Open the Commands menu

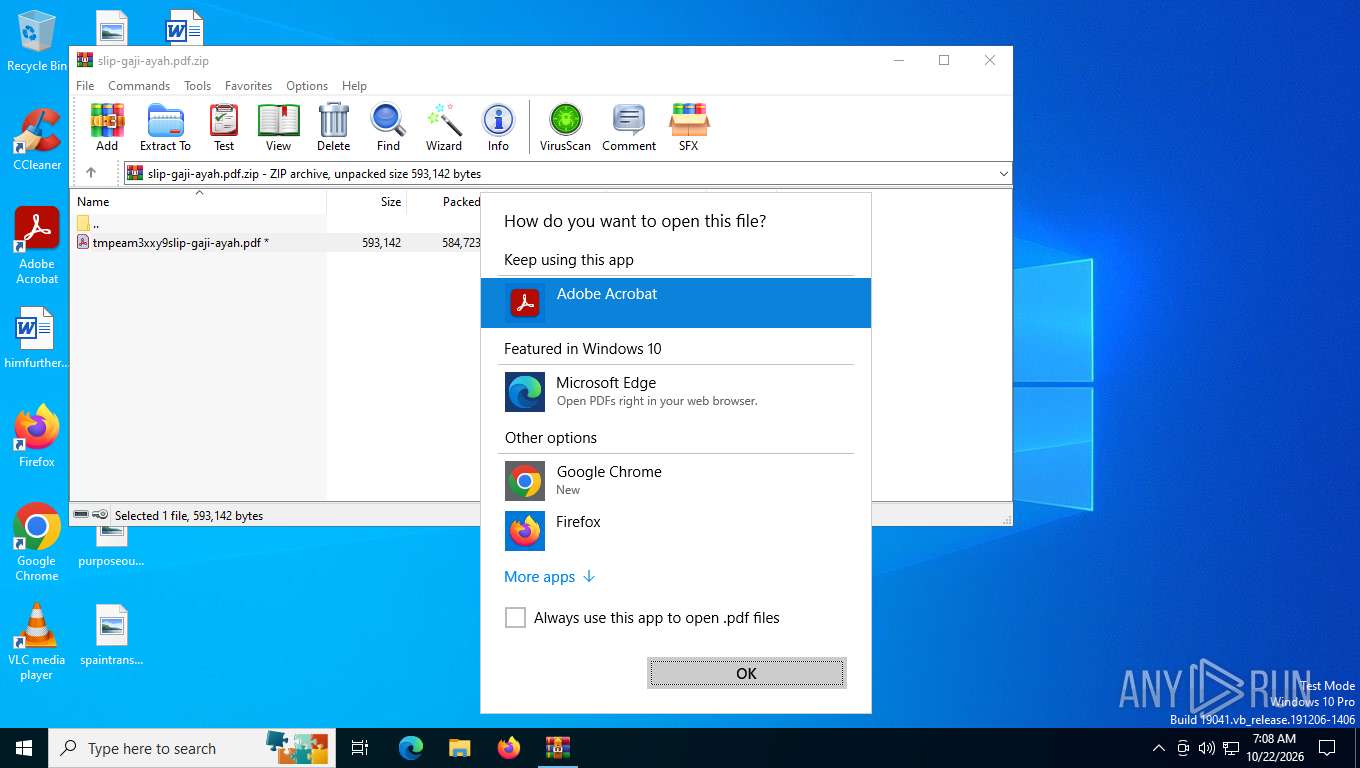(139, 86)
